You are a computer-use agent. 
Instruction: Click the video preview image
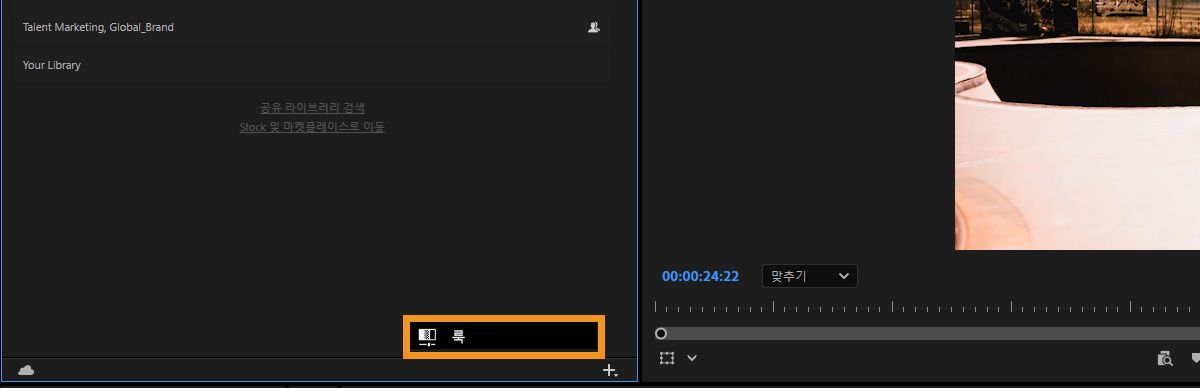coord(1077,125)
